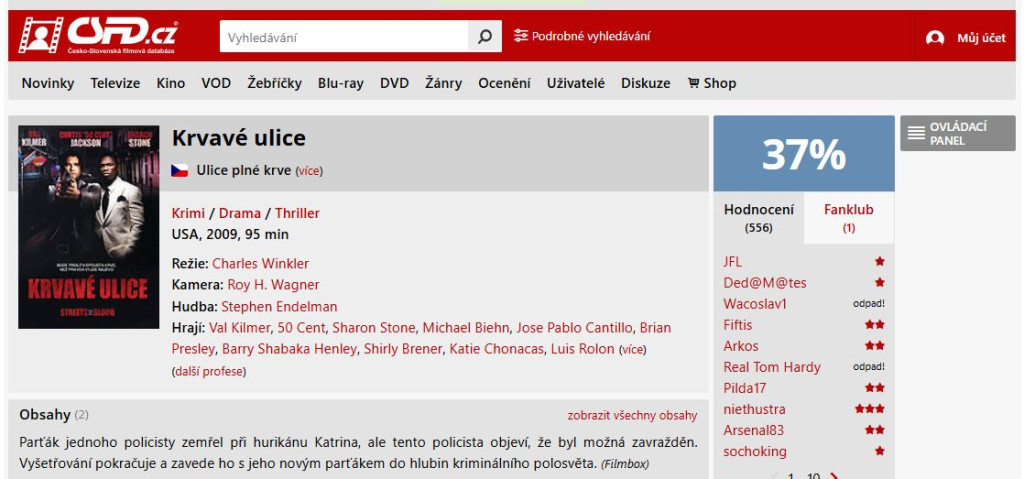This screenshot has height=479, width=1024.
Task: Click next page arrow in ratings list
Action: pos(833,476)
